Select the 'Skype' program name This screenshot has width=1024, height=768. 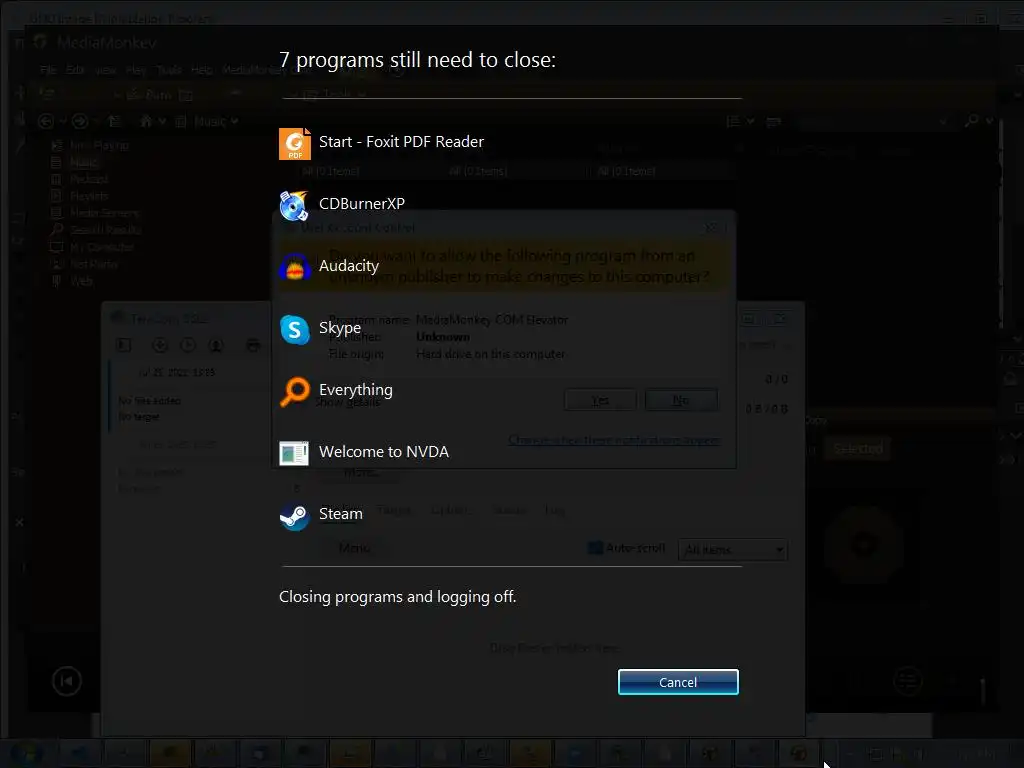340,328
